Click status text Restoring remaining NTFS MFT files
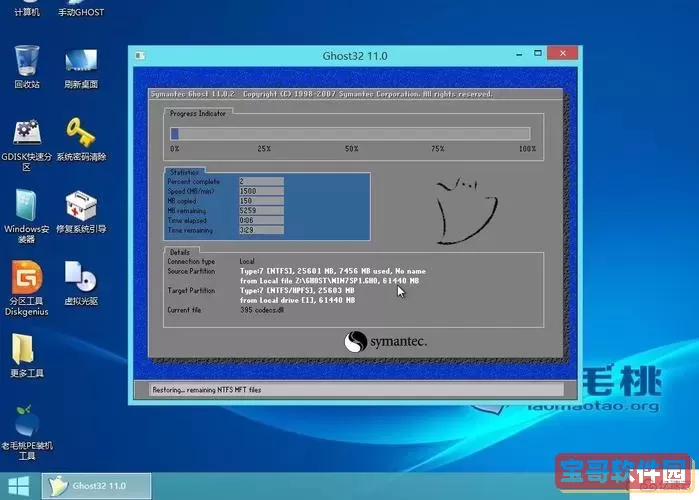 click(207, 390)
